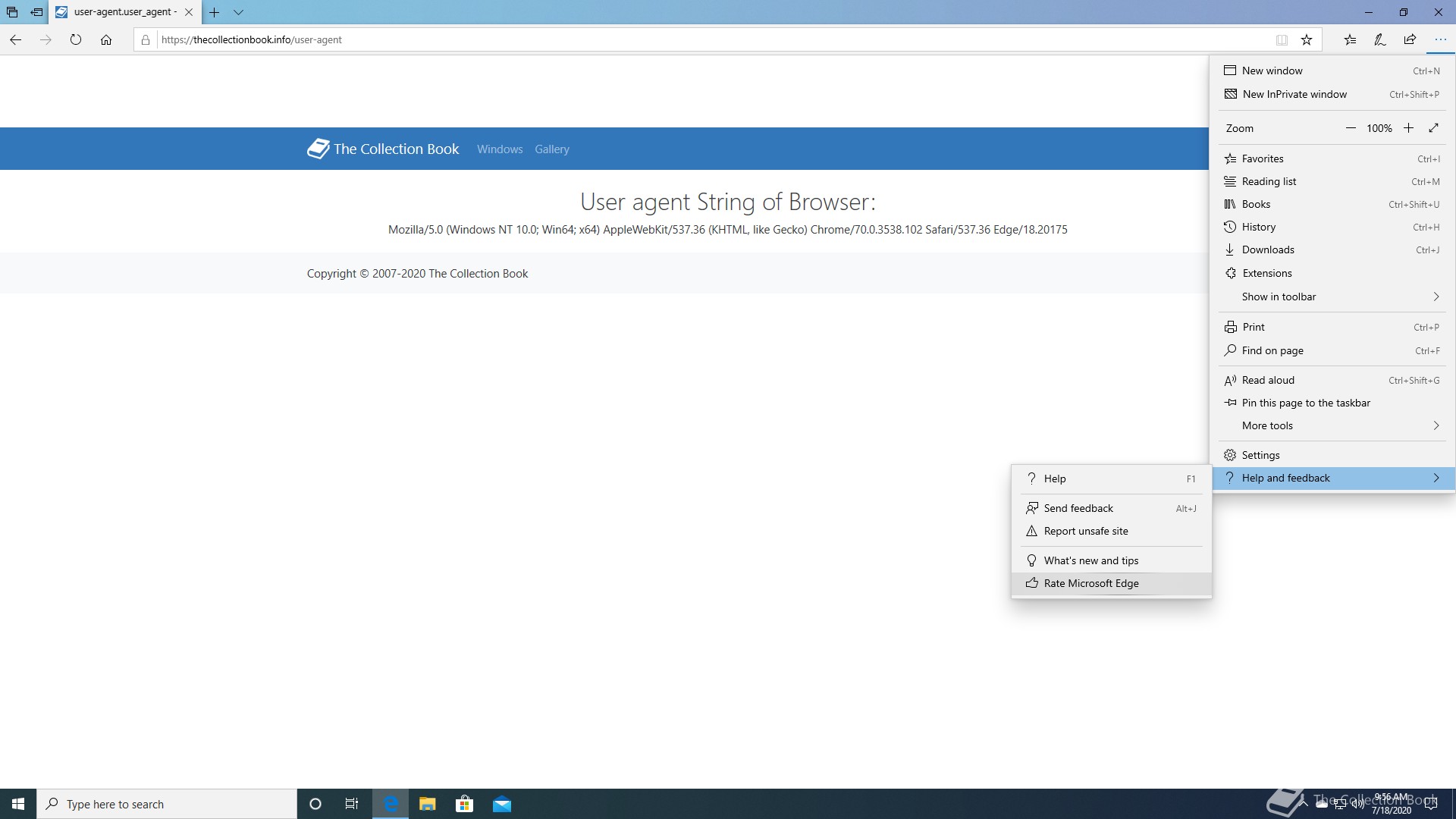This screenshot has width=1456, height=819.
Task: Add page to favorites with star icon
Action: click(1307, 39)
